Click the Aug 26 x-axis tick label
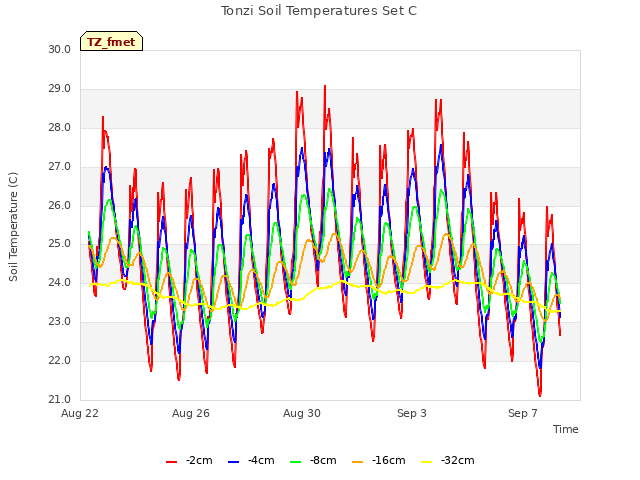The image size is (640, 480). tap(191, 413)
